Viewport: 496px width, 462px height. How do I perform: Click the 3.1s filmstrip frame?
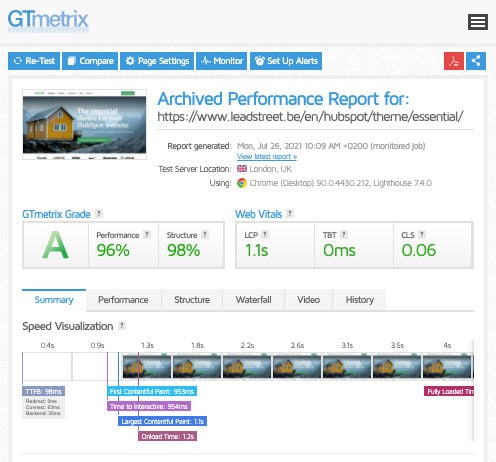coord(347,366)
